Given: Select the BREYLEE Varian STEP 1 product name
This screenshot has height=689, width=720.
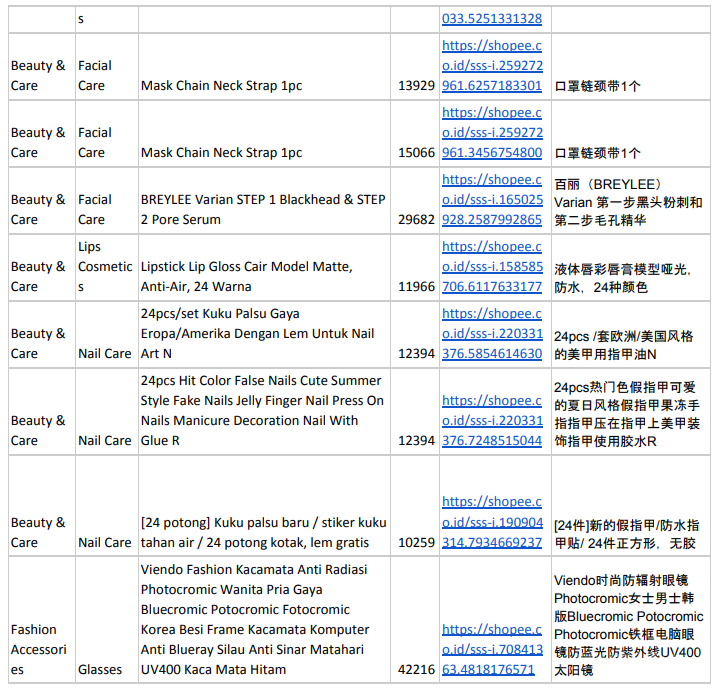Looking at the screenshot, I should click(263, 209).
